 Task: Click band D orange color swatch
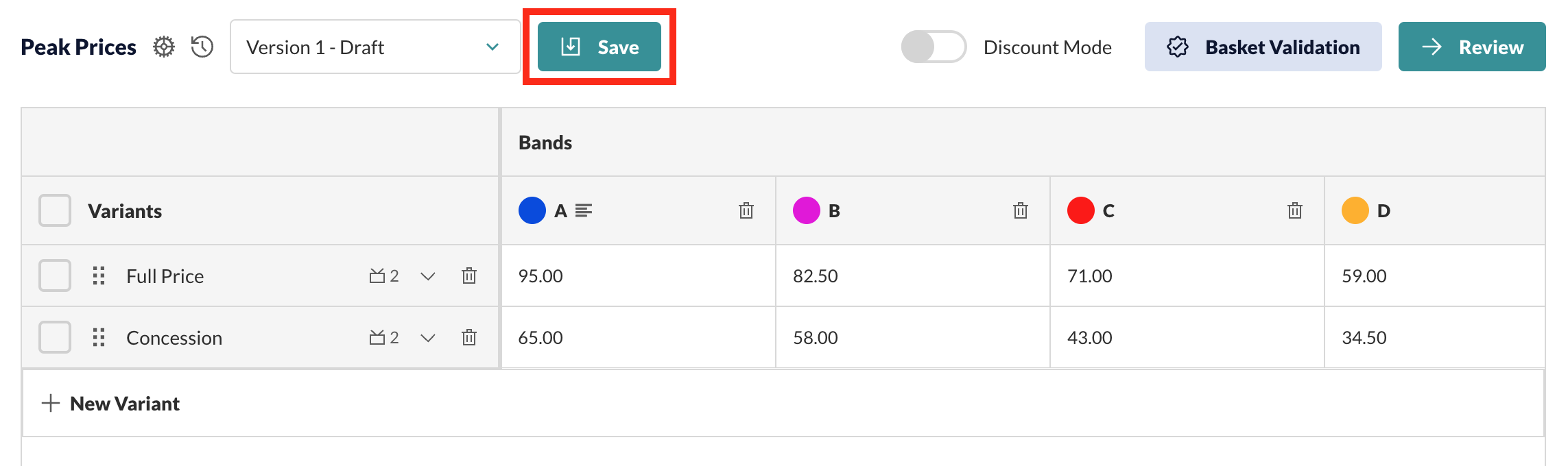[1355, 210]
